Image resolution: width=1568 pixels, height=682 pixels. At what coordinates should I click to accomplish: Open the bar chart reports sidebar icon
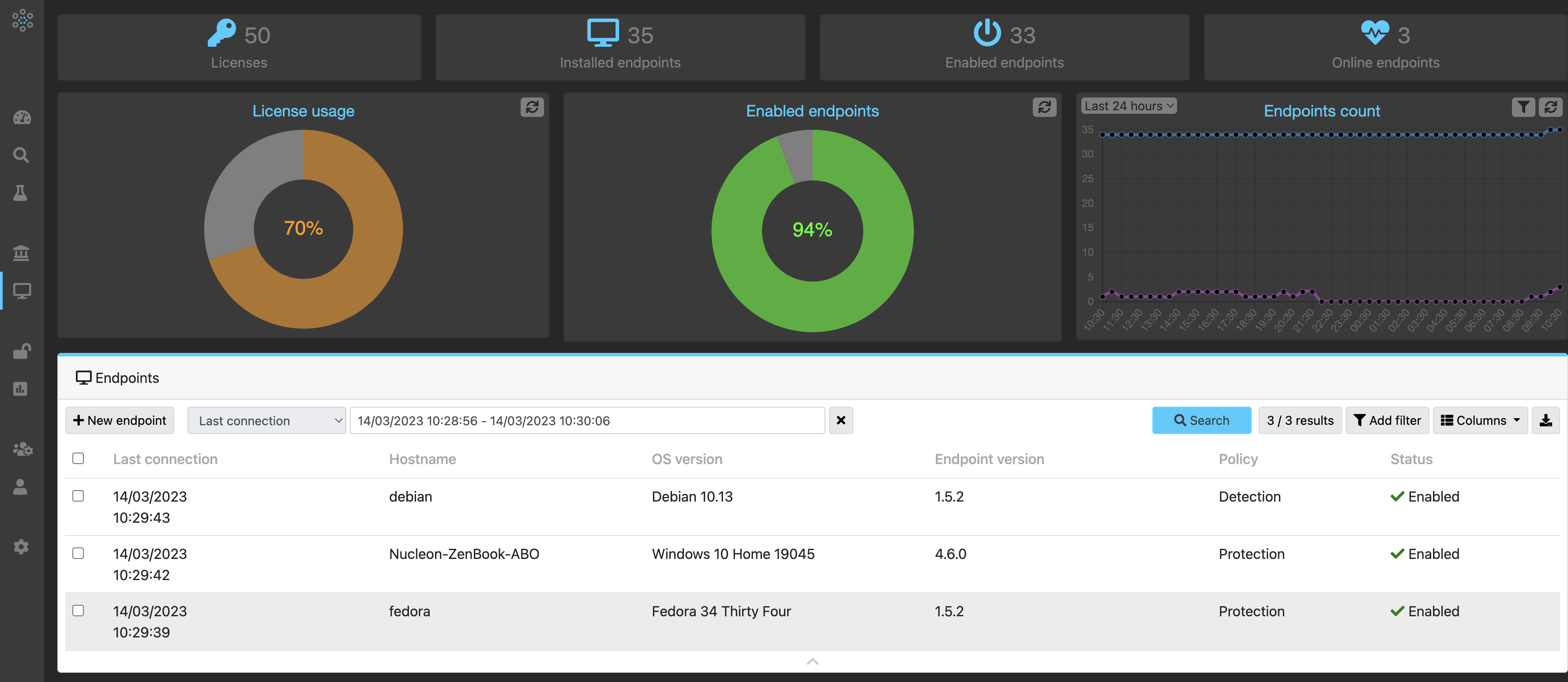[21, 389]
